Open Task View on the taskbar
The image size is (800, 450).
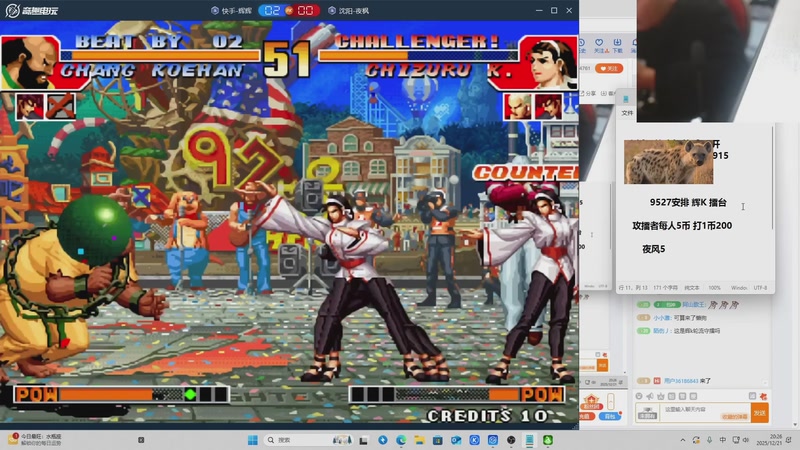(364, 440)
